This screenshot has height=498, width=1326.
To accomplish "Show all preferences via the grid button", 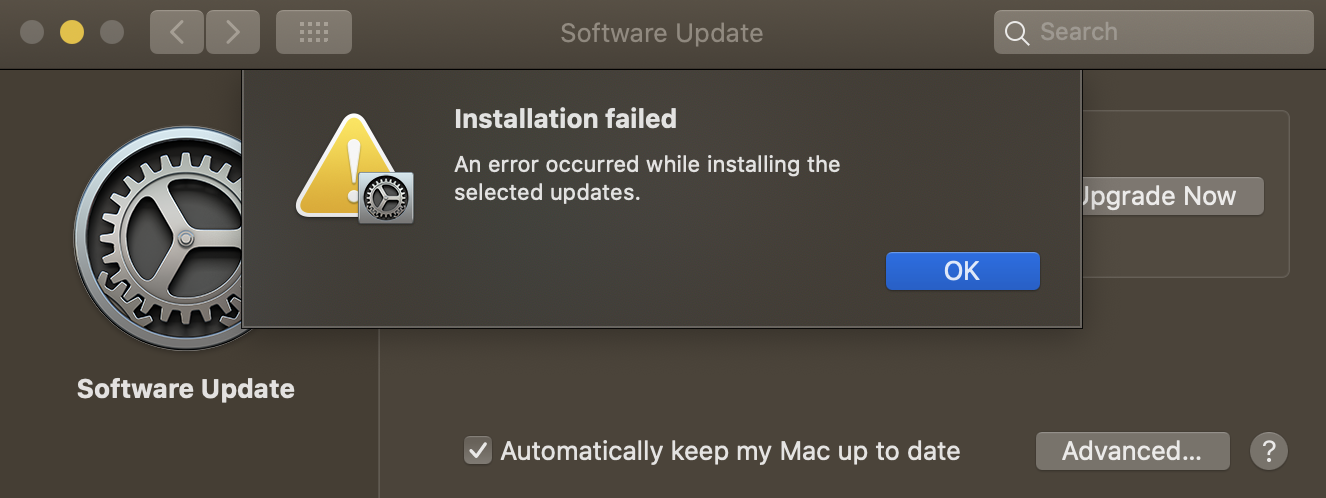I will tap(313, 32).
